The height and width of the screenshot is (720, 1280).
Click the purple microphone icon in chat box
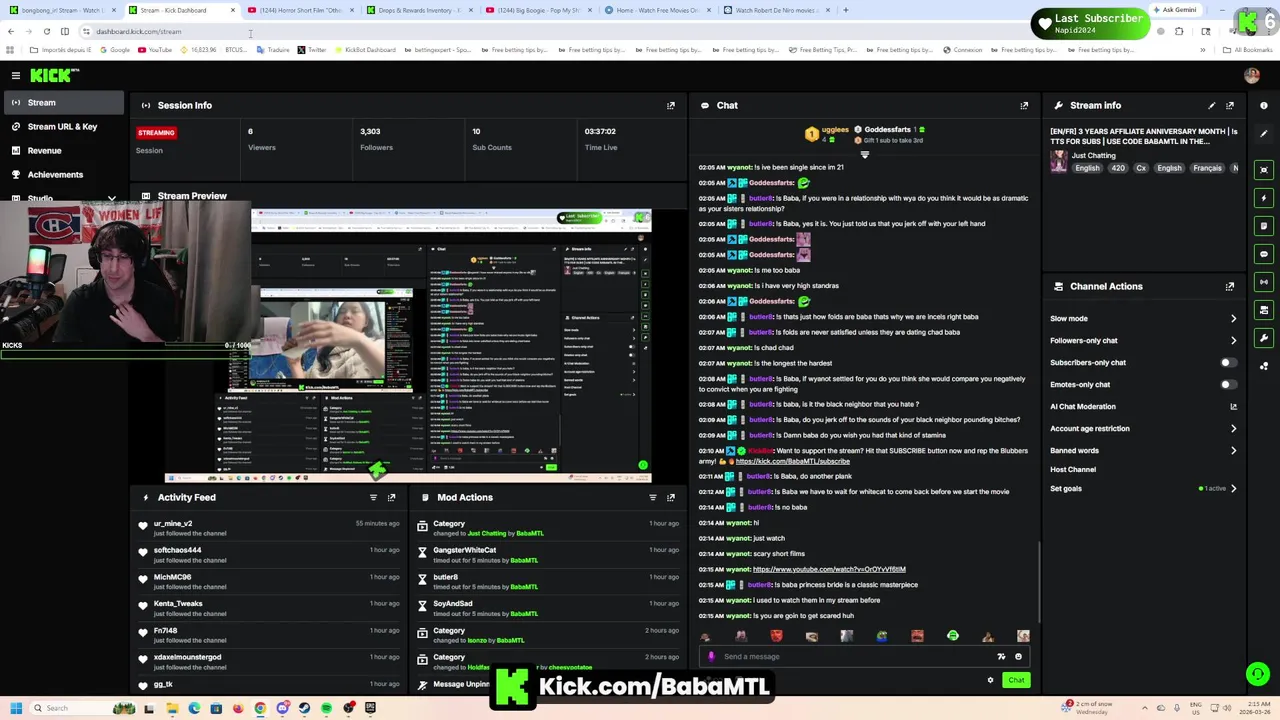(711, 657)
